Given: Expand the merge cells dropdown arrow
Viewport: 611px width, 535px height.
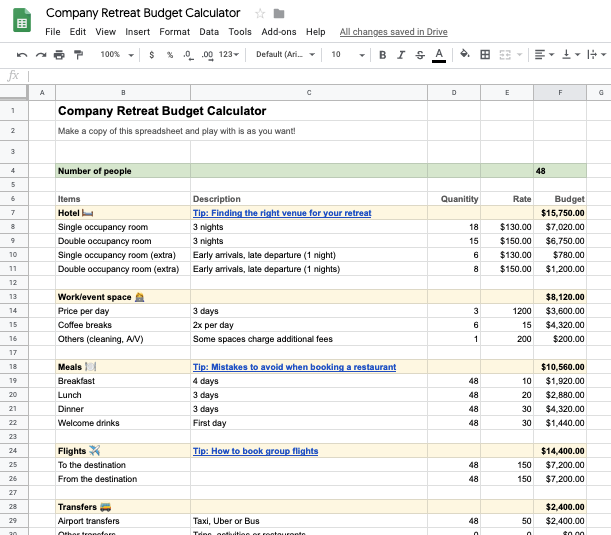Looking at the screenshot, I should tap(519, 55).
